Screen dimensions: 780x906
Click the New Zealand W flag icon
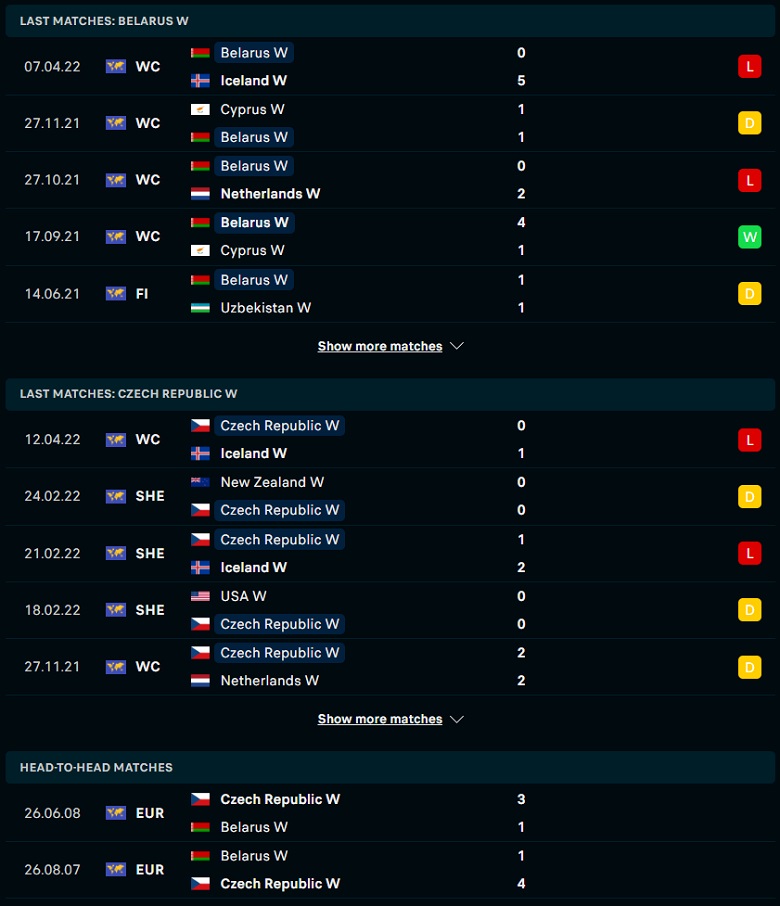point(200,482)
